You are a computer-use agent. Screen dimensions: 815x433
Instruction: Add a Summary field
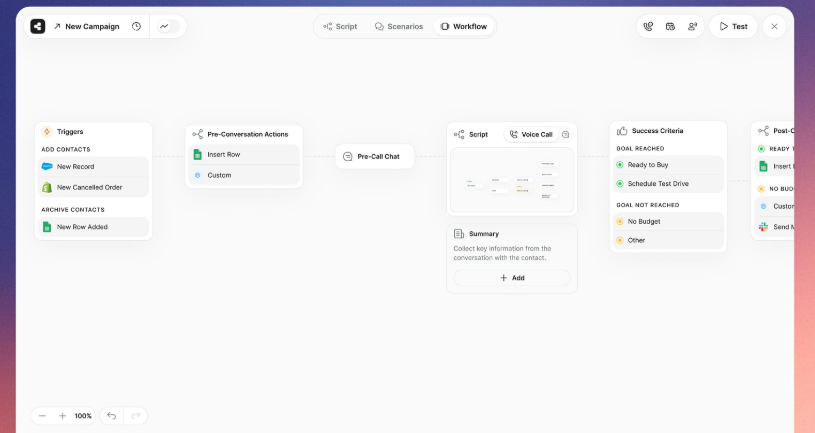tap(512, 278)
